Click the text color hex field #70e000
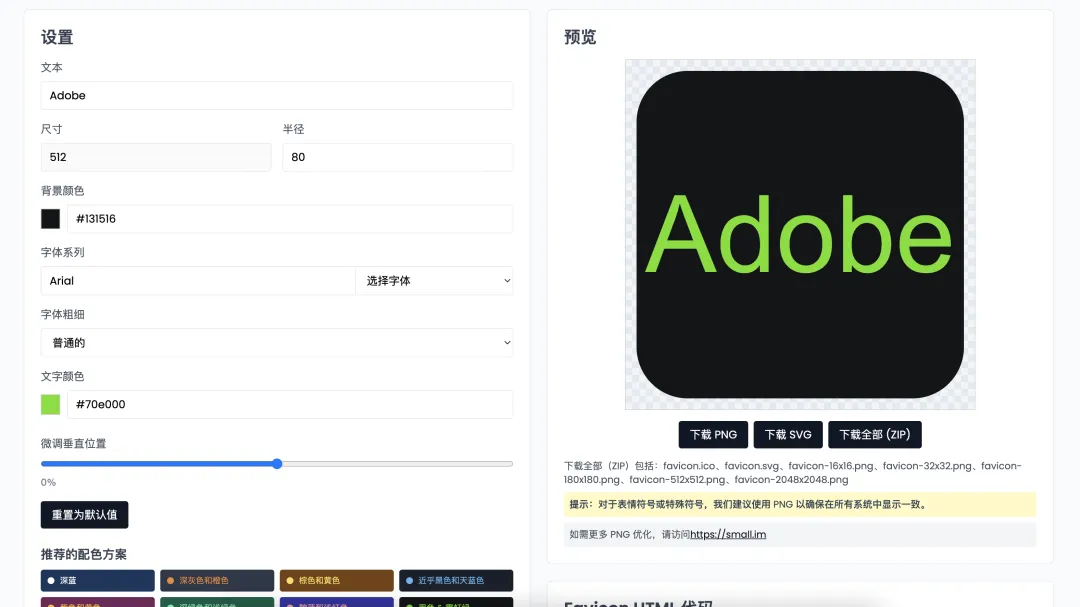 [289, 404]
